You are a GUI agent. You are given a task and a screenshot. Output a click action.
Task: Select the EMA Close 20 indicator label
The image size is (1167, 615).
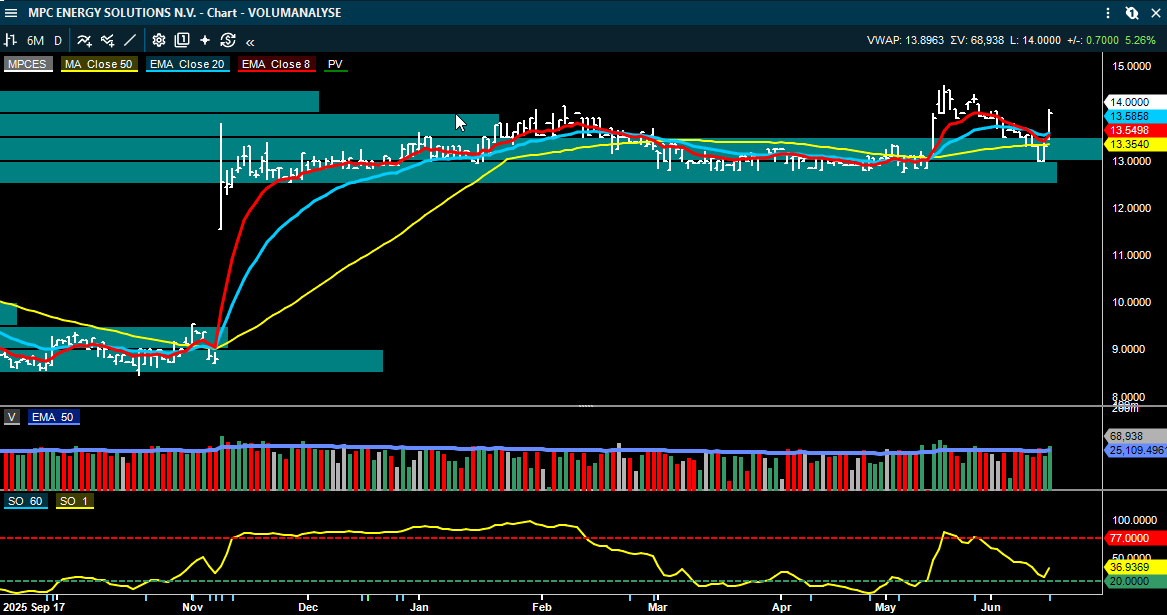187,64
